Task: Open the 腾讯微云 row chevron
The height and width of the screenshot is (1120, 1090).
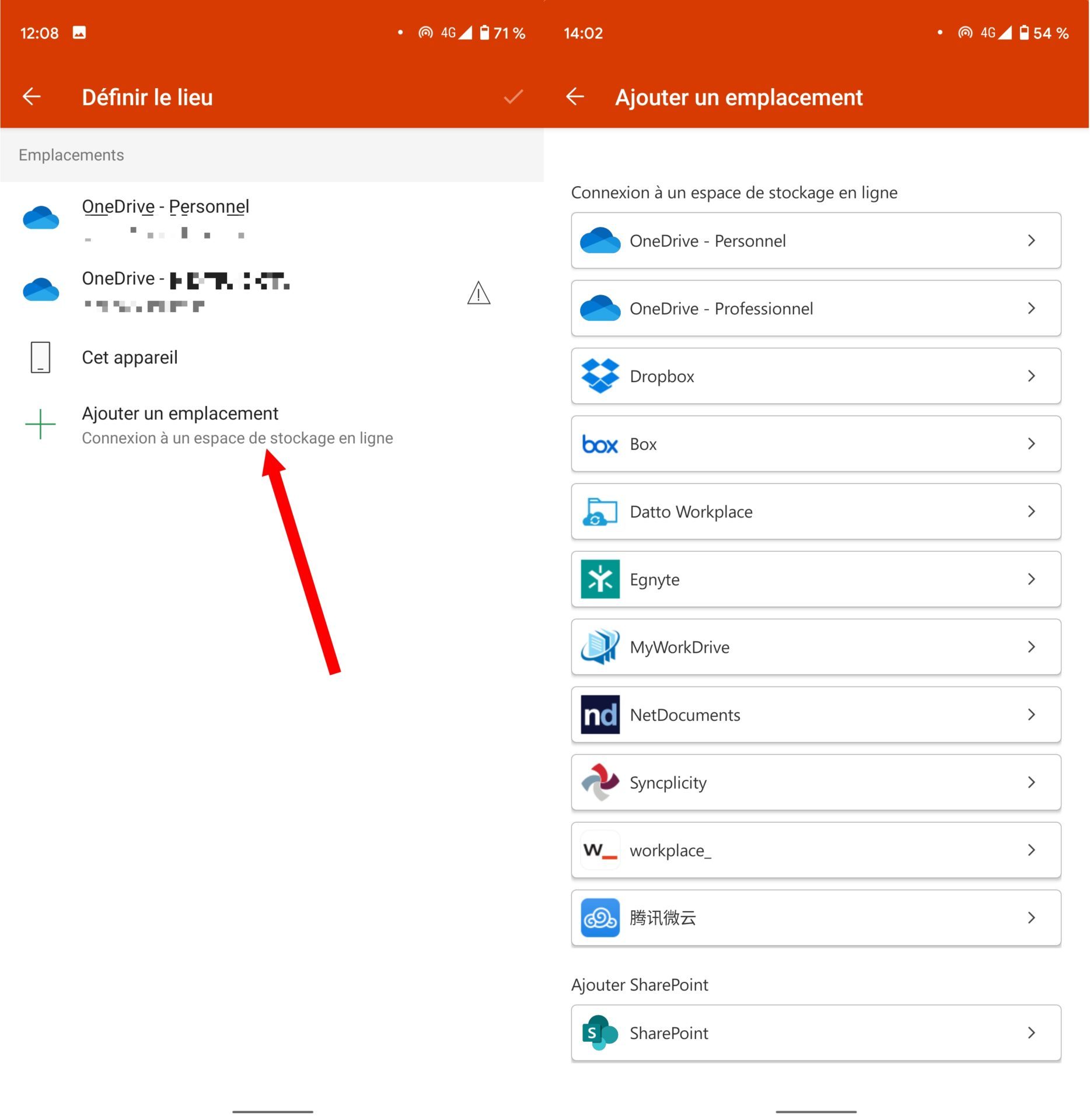Action: coord(1031,917)
